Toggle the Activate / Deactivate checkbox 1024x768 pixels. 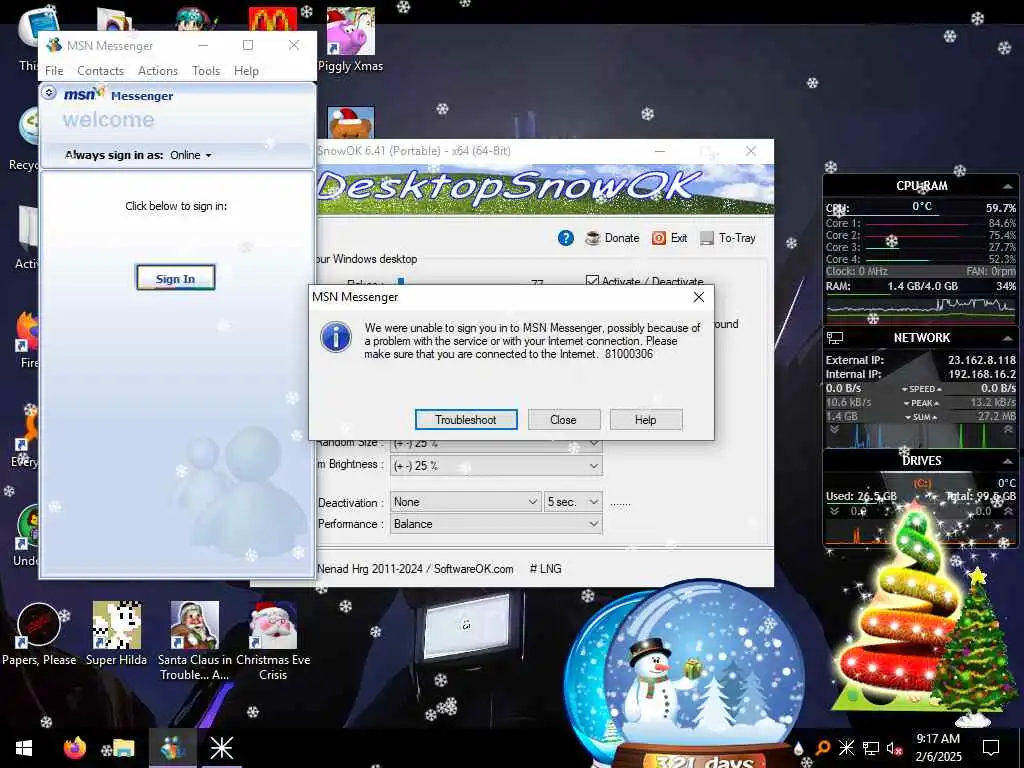pos(592,281)
